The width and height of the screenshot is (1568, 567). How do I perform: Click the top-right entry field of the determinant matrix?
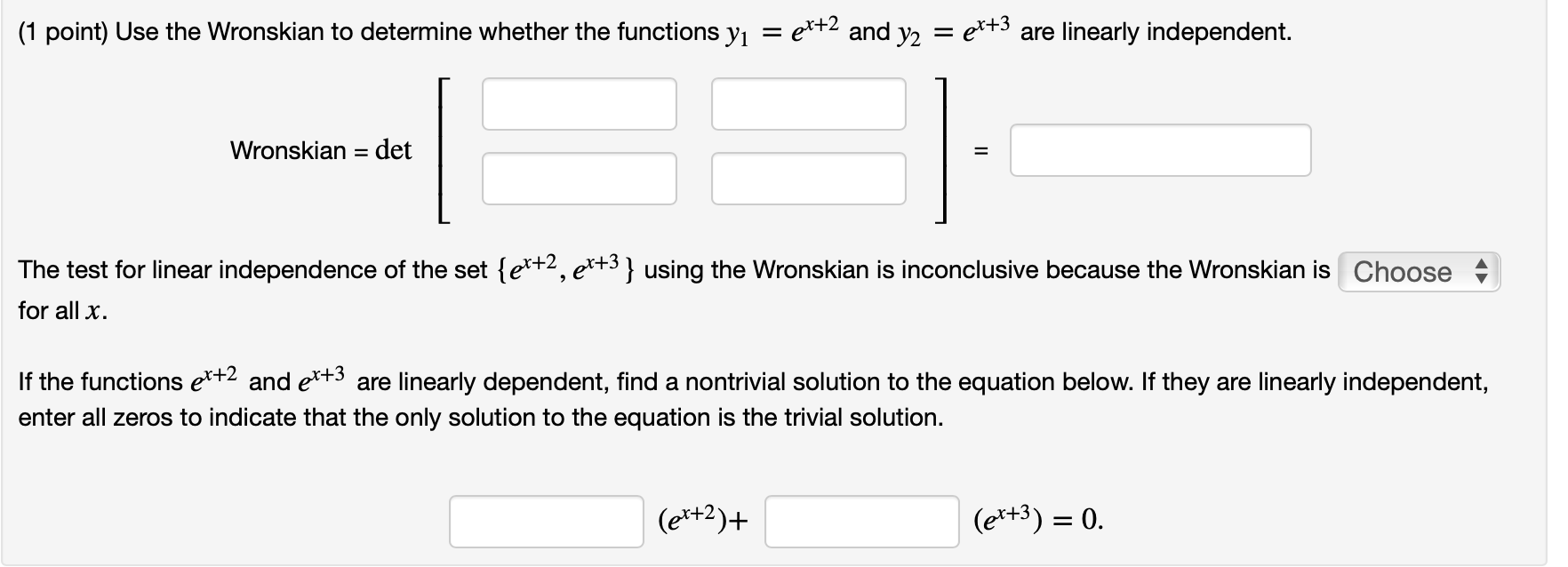pyautogui.click(x=807, y=104)
